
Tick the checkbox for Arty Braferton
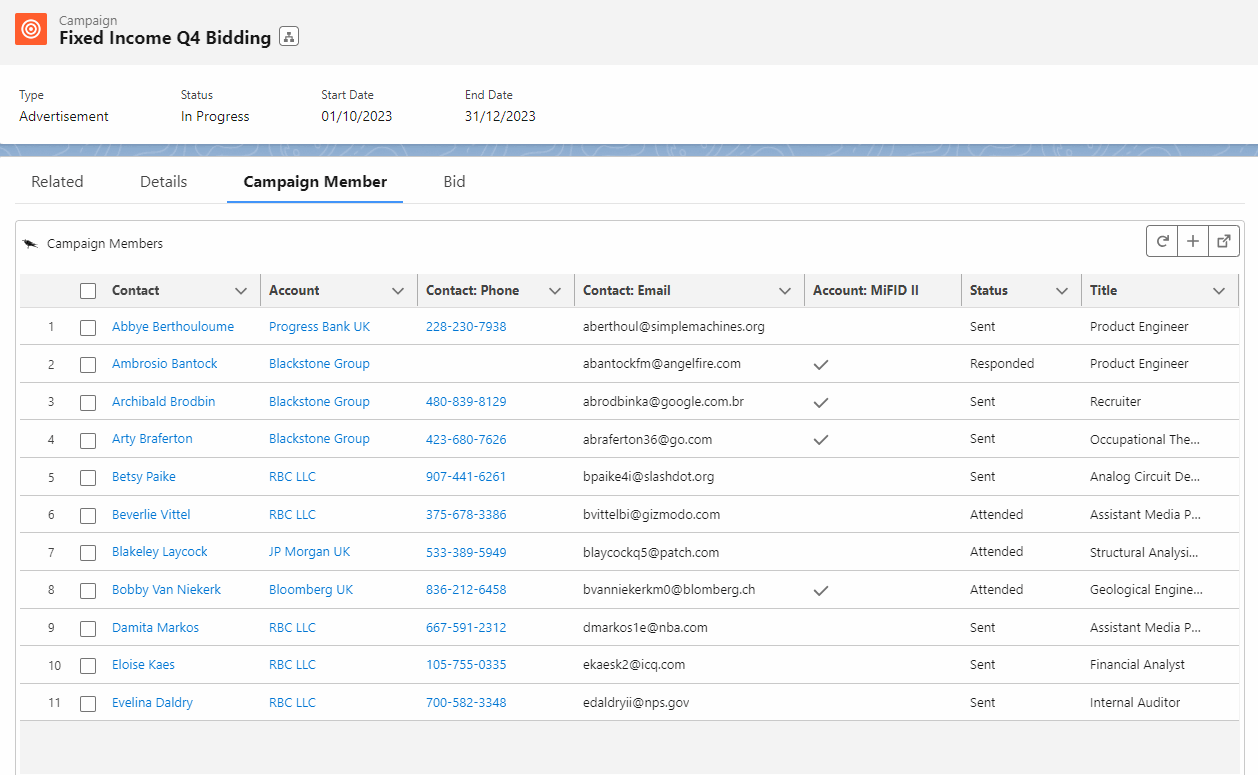click(x=88, y=440)
